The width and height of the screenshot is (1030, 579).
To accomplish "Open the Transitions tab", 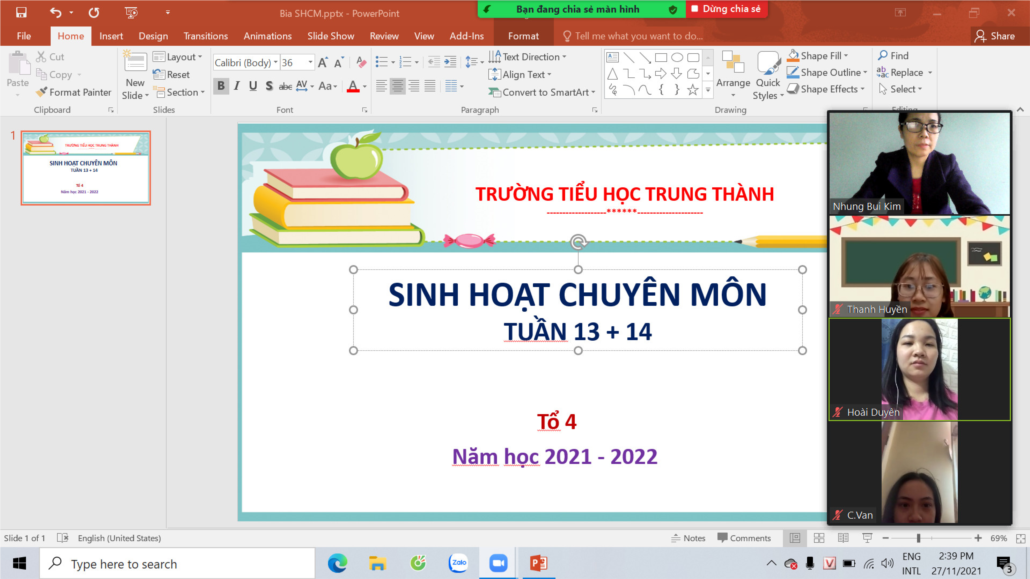I will click(x=205, y=36).
